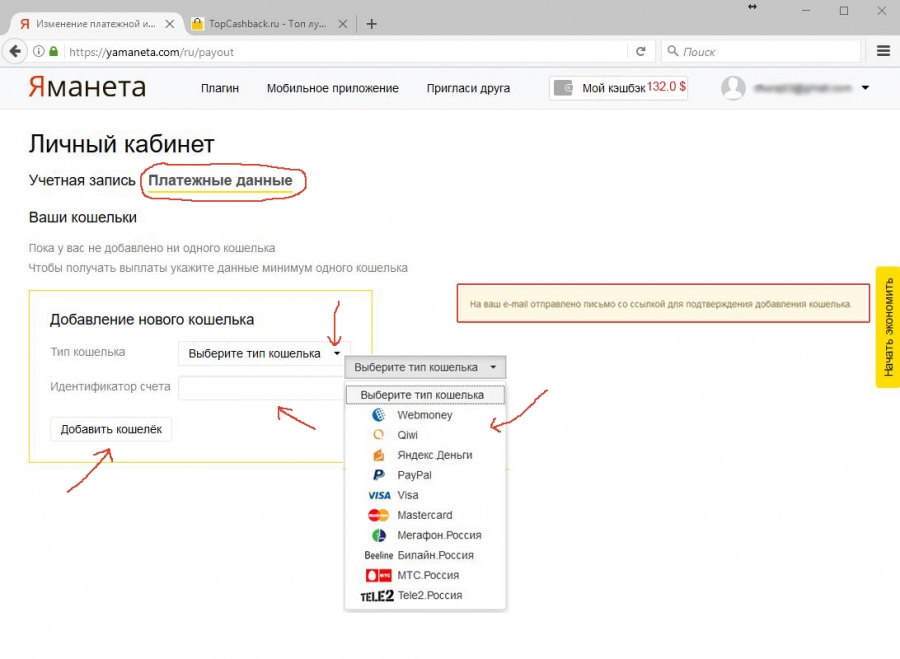The width and height of the screenshot is (900, 659).
Task: Click the search magnifier icon in search box
Action: click(x=673, y=52)
